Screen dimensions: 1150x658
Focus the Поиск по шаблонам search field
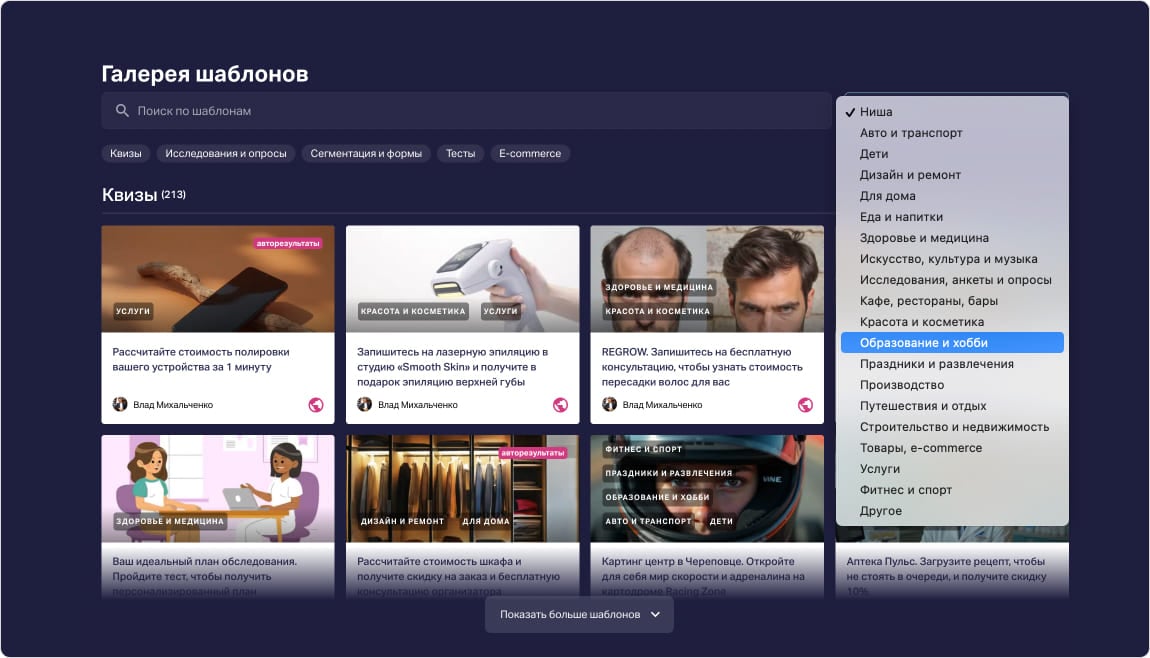(x=470, y=111)
